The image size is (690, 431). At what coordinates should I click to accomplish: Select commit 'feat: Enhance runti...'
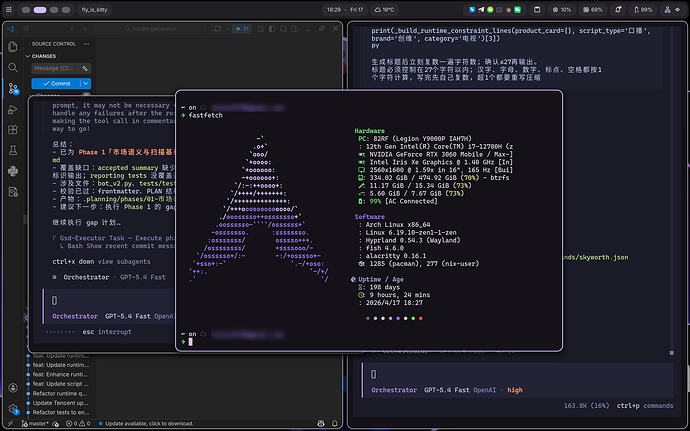pyautogui.click(x=60, y=374)
